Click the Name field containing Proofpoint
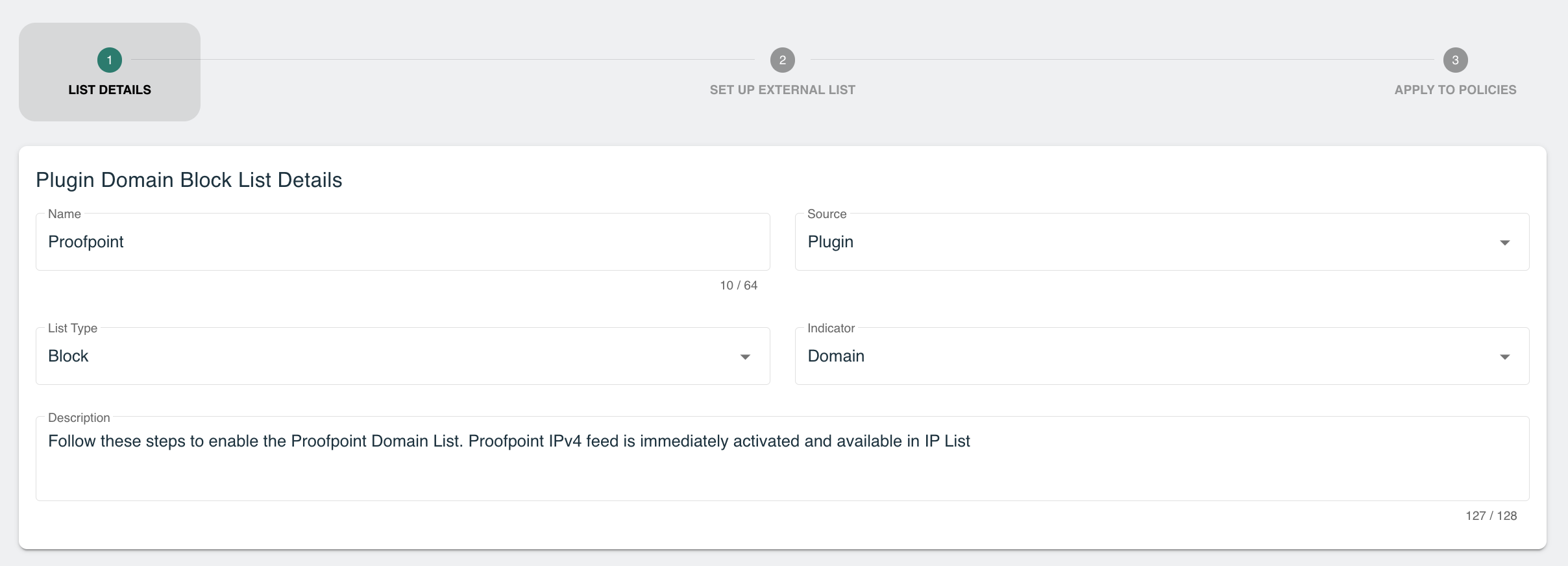 (402, 241)
